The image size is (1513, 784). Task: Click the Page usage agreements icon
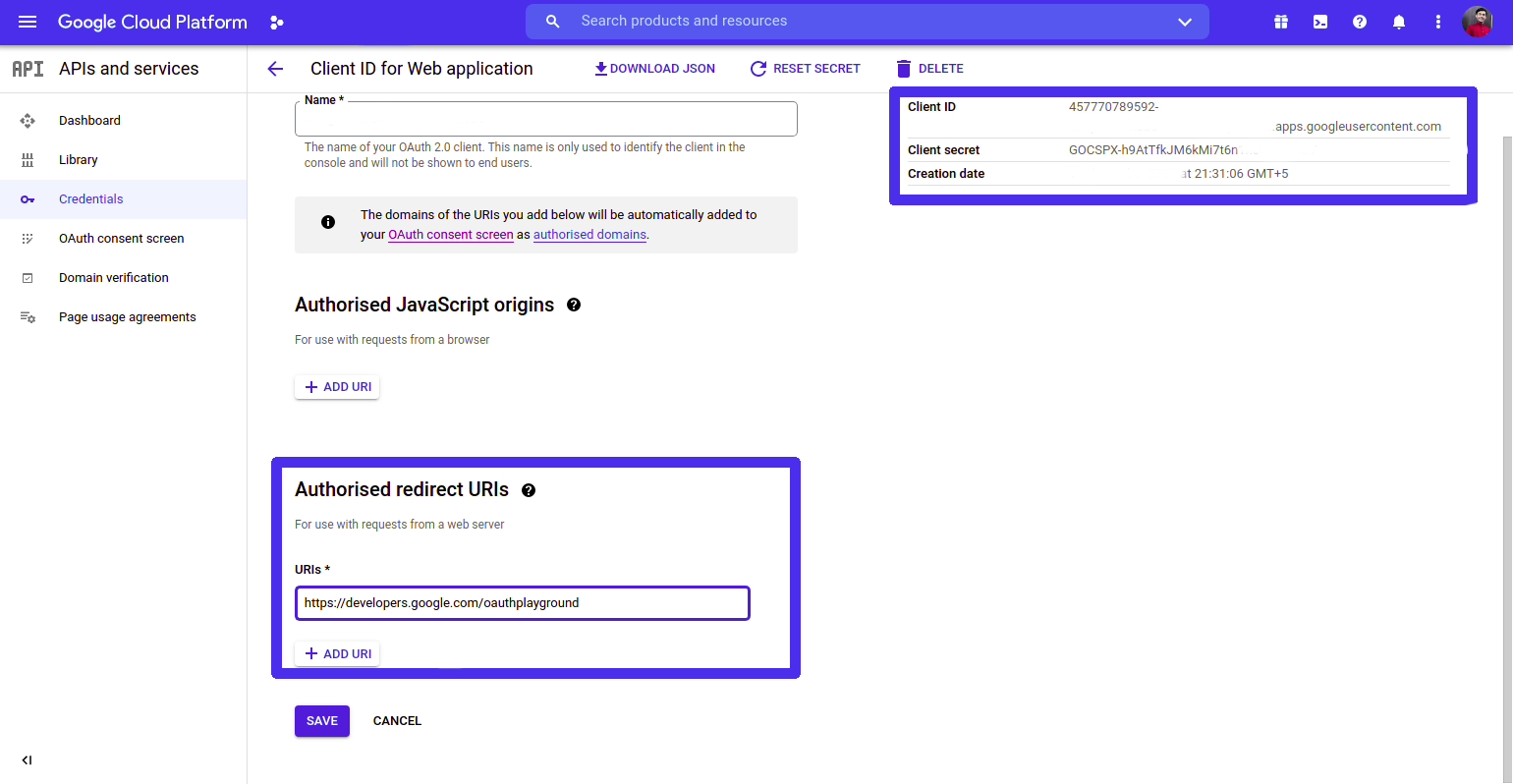pos(28,317)
